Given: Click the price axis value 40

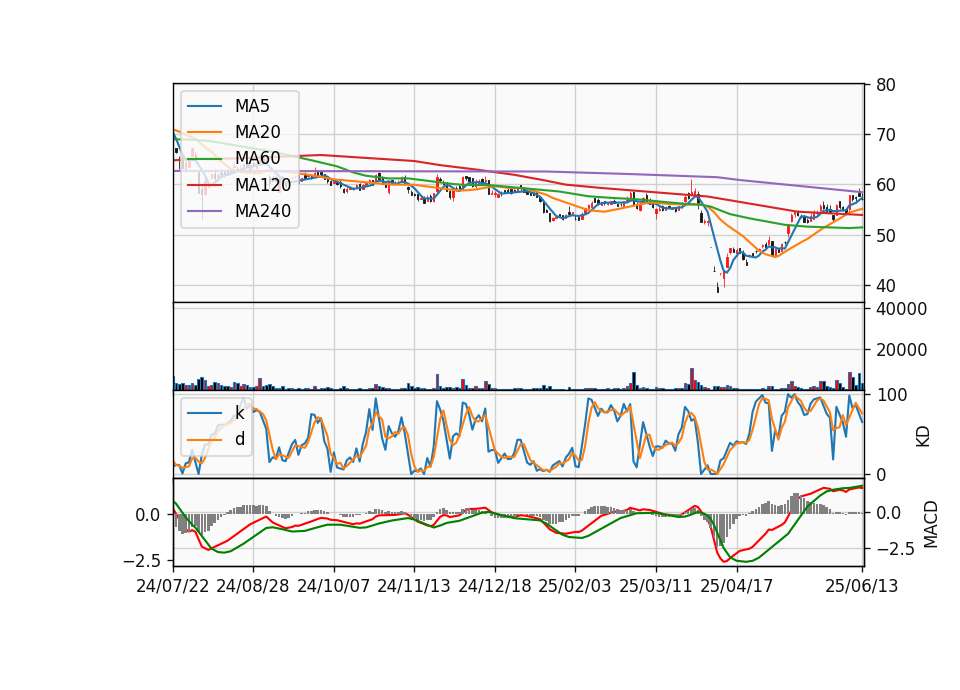Looking at the screenshot, I should coord(885,286).
